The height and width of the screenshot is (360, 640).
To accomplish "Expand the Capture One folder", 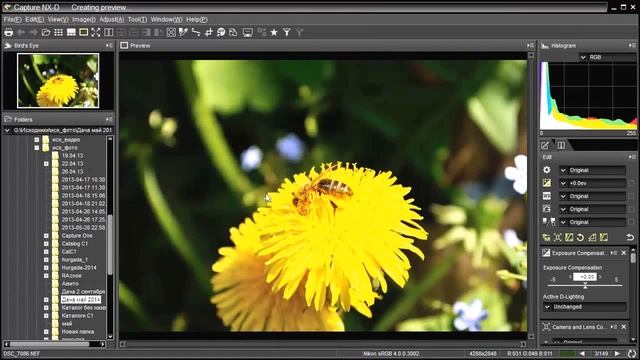I will pyautogui.click(x=46, y=236).
